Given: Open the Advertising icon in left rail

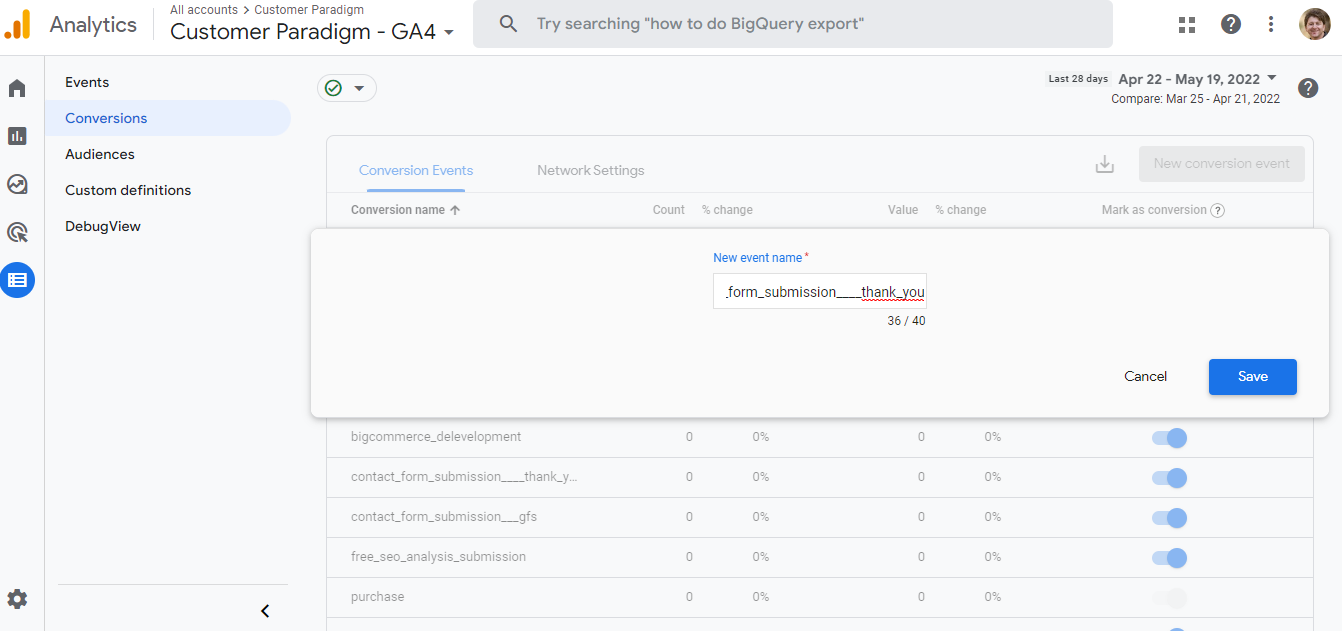Looking at the screenshot, I should point(17,232).
